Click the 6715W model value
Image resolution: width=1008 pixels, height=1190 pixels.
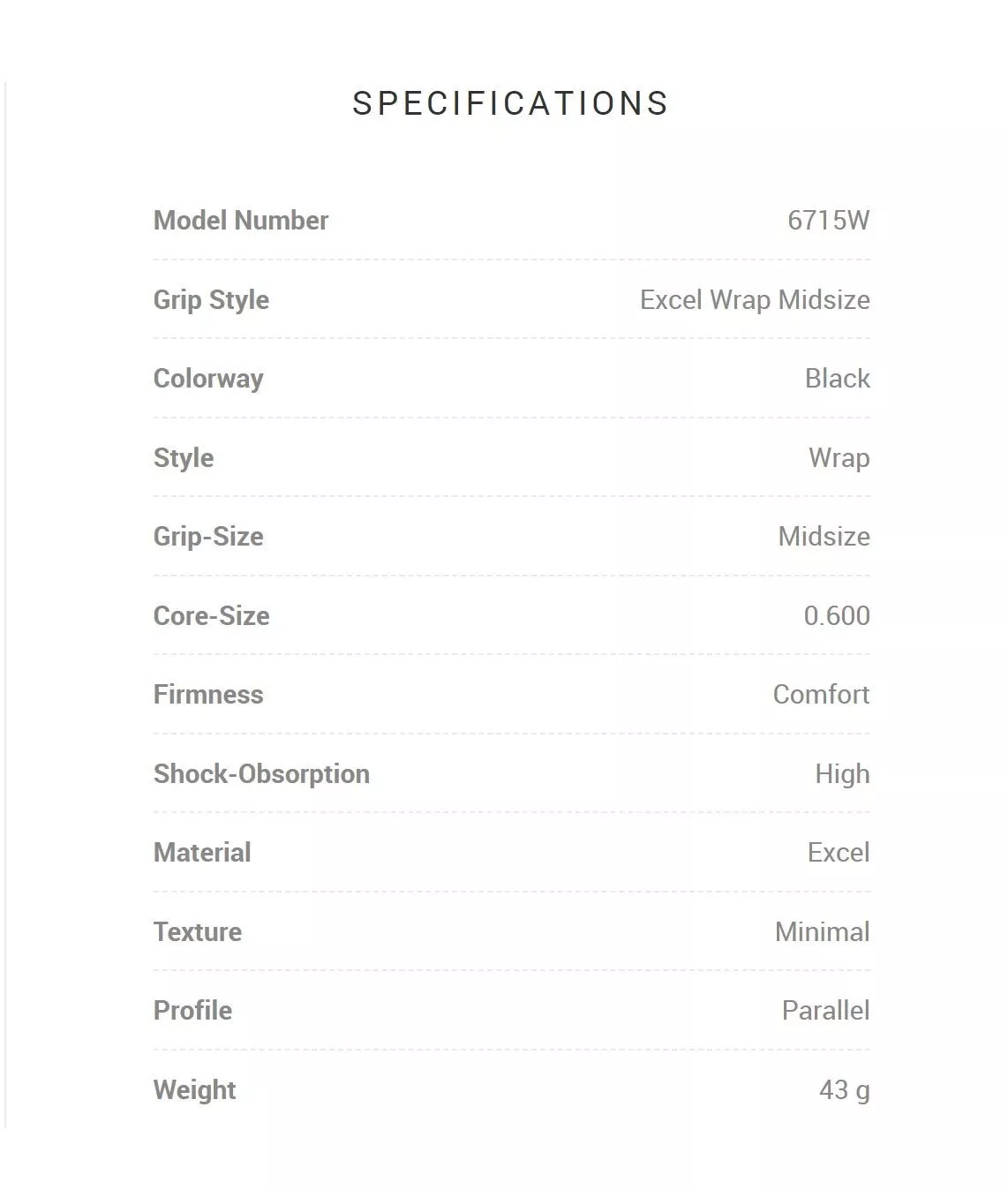[828, 220]
